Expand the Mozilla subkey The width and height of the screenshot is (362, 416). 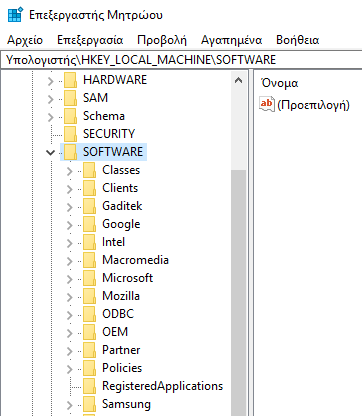click(69, 297)
